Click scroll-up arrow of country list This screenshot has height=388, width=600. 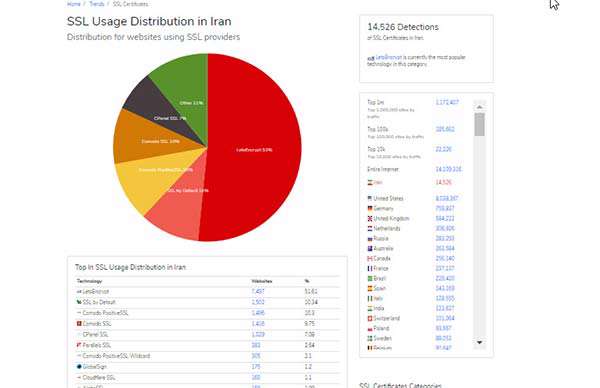click(479, 107)
